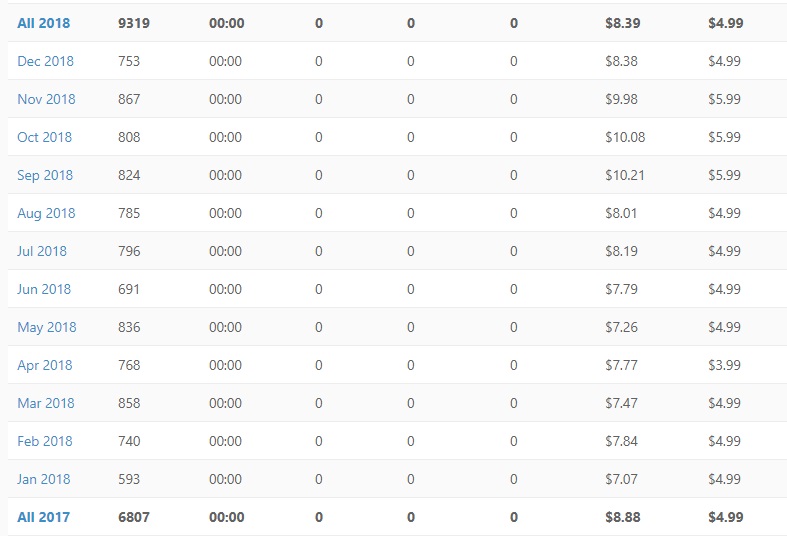Select the Oct 2018 month link

click(x=45, y=137)
